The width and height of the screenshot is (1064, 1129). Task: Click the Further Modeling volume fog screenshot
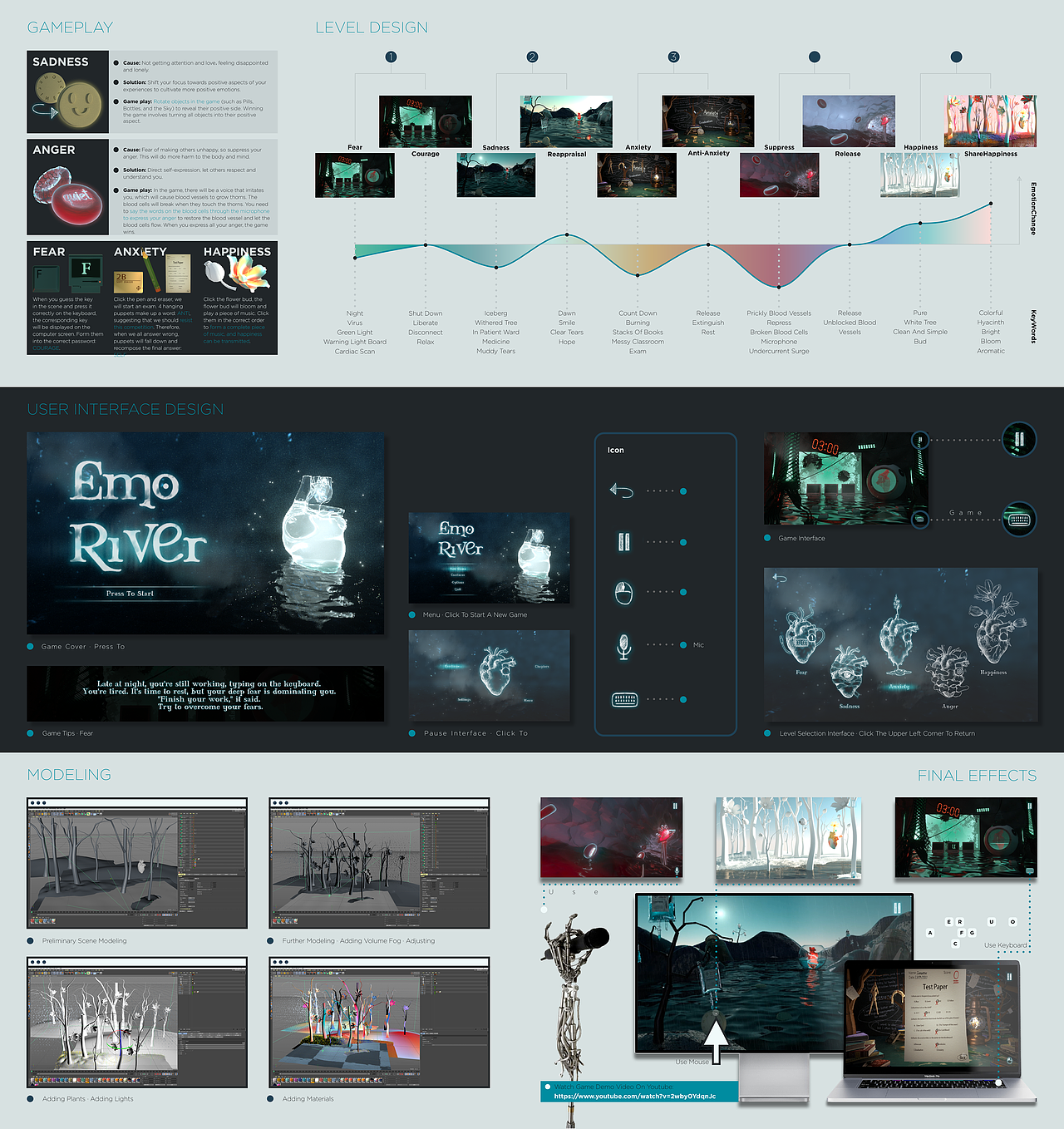pos(380,863)
